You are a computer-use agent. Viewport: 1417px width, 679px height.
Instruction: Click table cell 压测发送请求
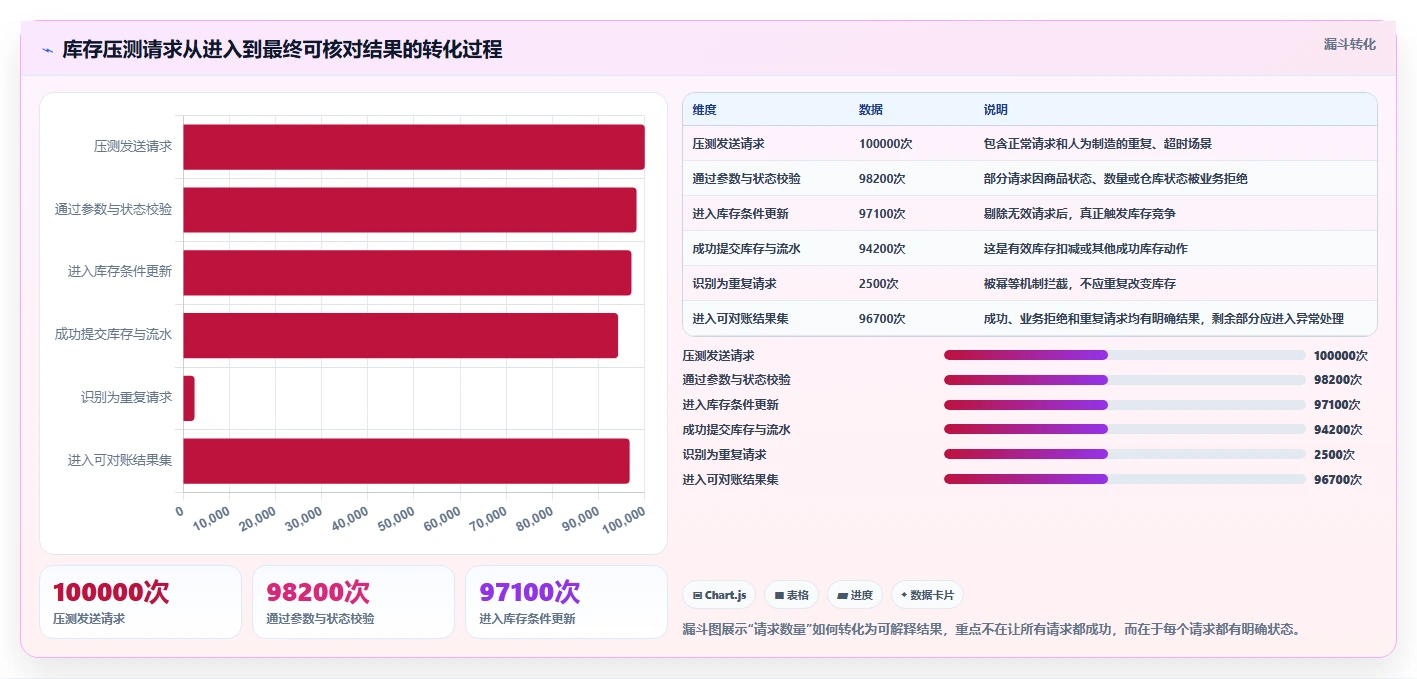(728, 144)
